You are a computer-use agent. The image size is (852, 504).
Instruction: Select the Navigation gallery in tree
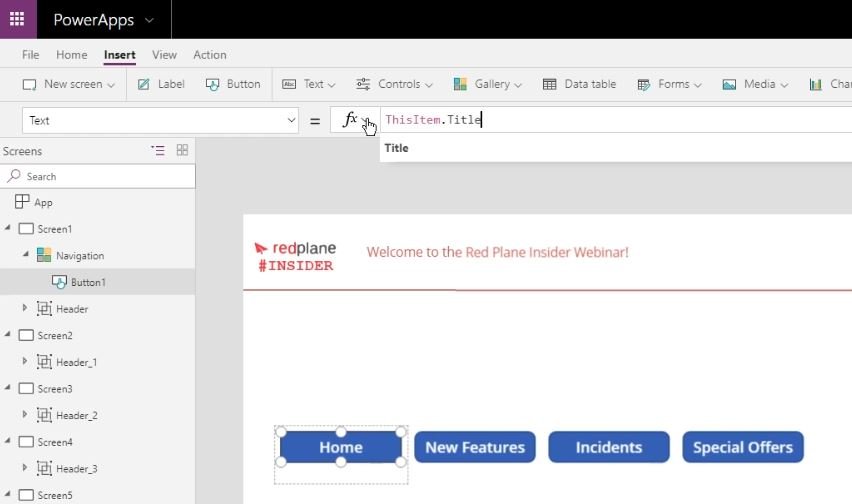click(x=80, y=255)
